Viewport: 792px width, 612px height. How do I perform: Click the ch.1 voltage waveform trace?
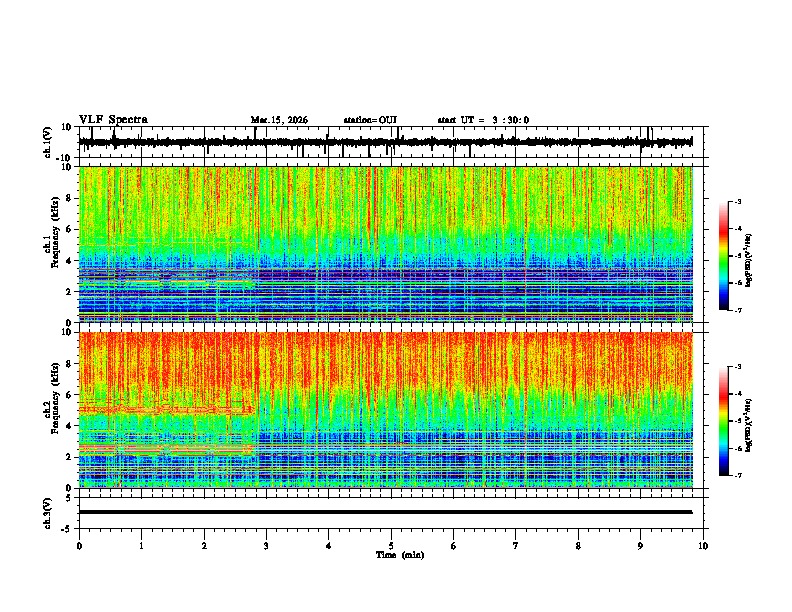[385, 142]
